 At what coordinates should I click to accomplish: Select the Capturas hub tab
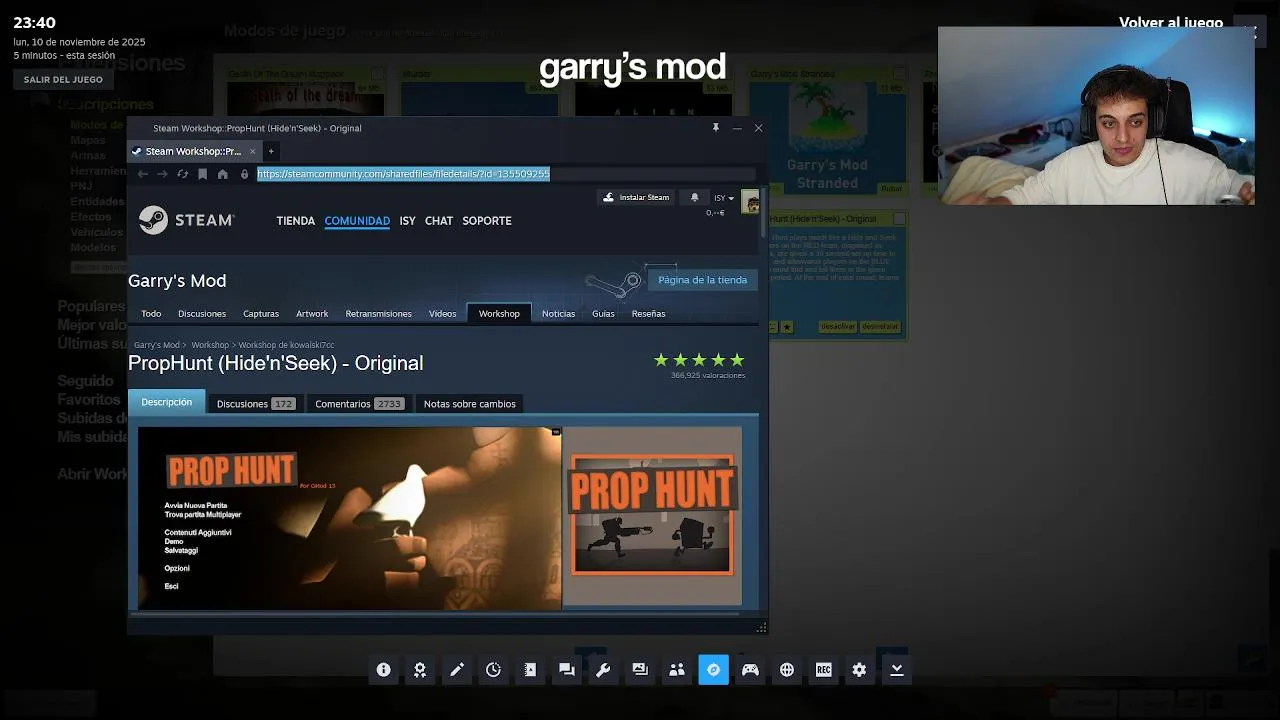[261, 314]
